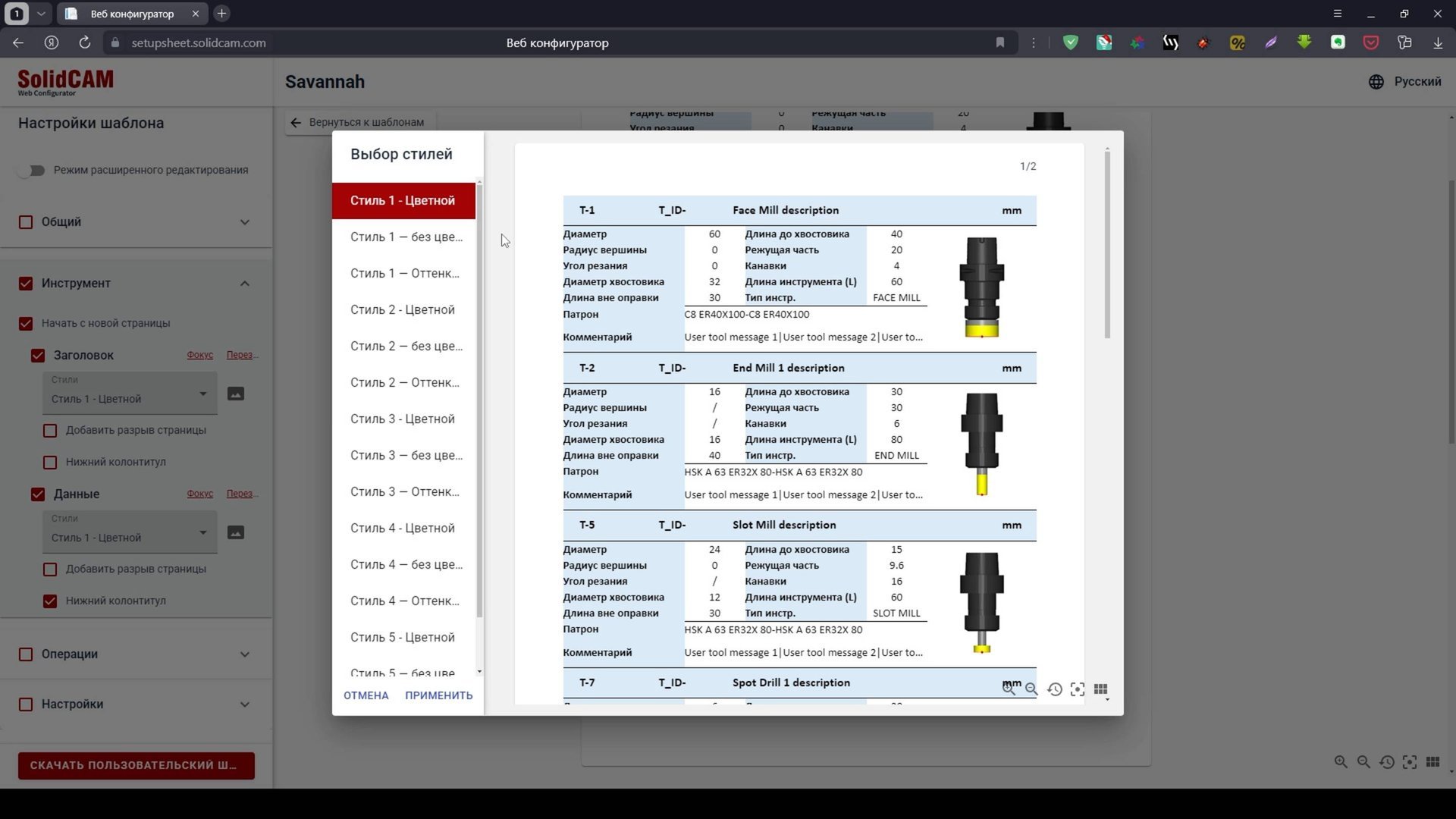This screenshot has width=1456, height=819.
Task: Open the Заголовок styles dropdown
Action: (129, 394)
